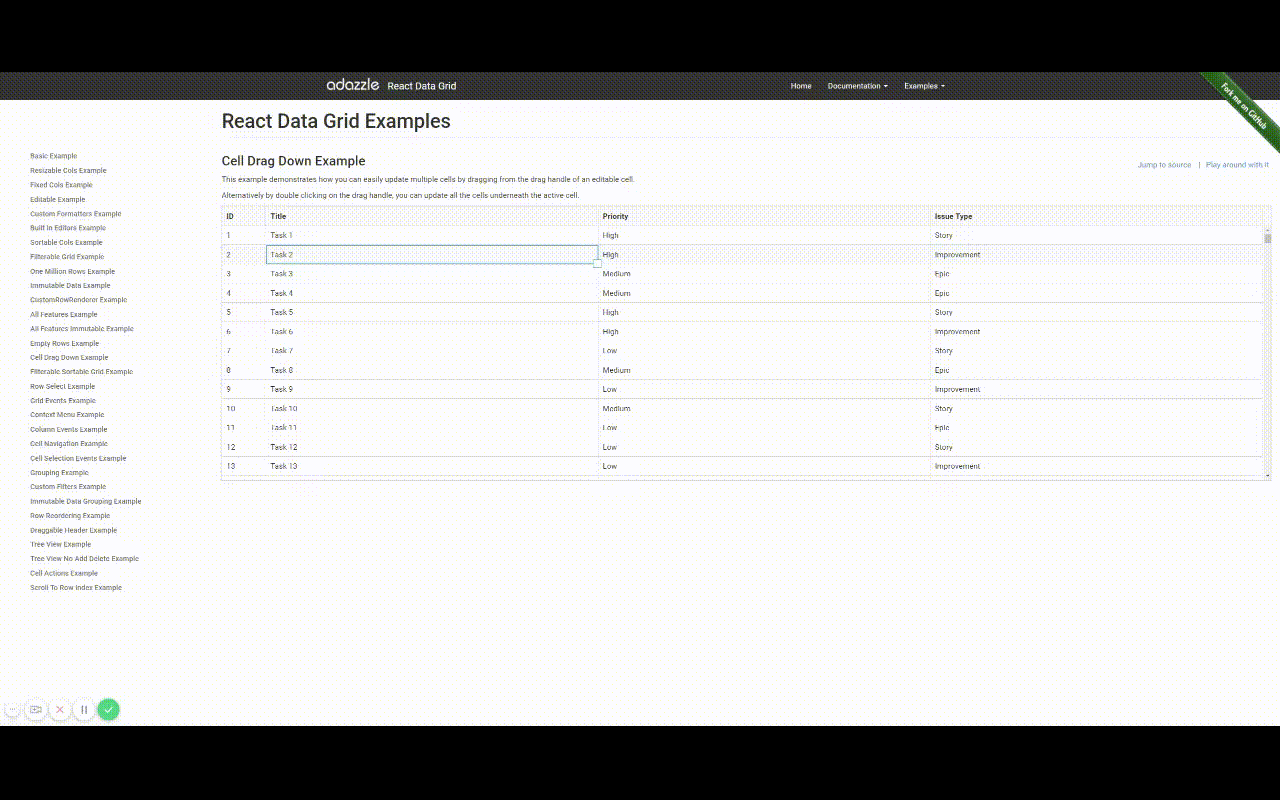Click the green checkmark finish recording button
Screen dimensions: 1280x800
point(109,709)
